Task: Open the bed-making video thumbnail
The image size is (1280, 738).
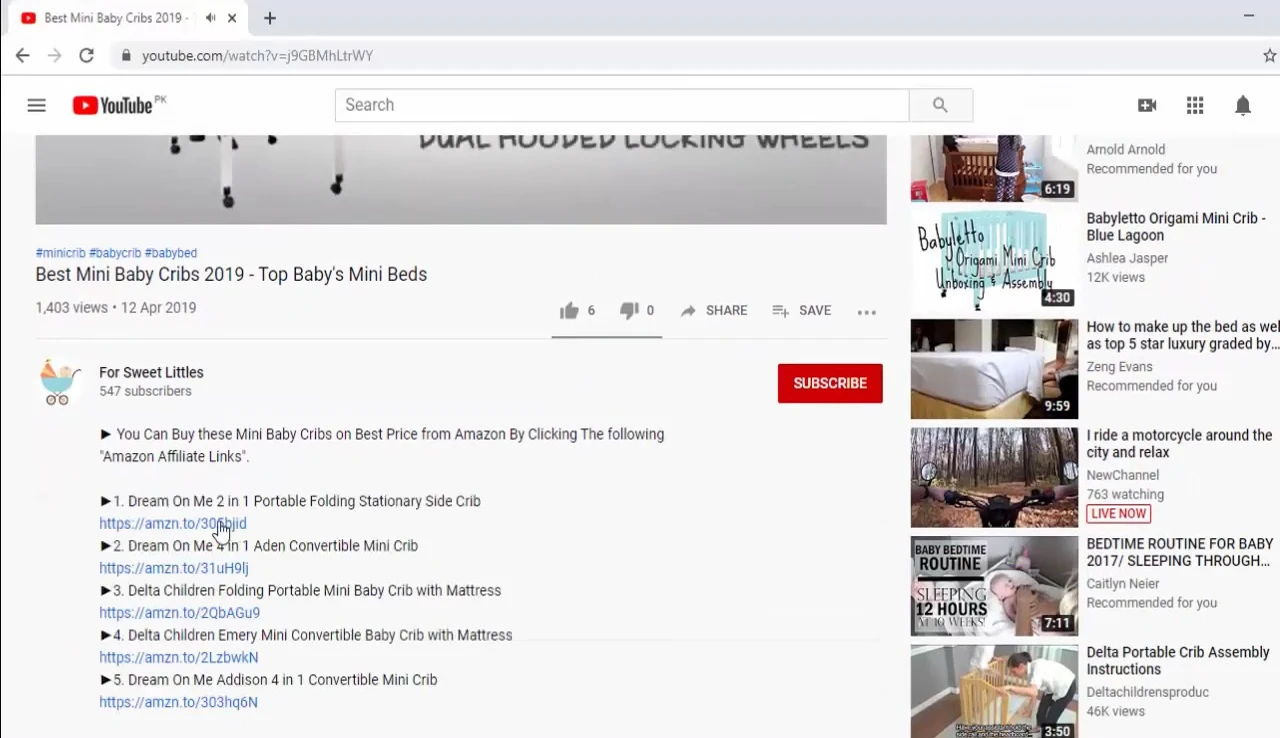Action: 994,369
